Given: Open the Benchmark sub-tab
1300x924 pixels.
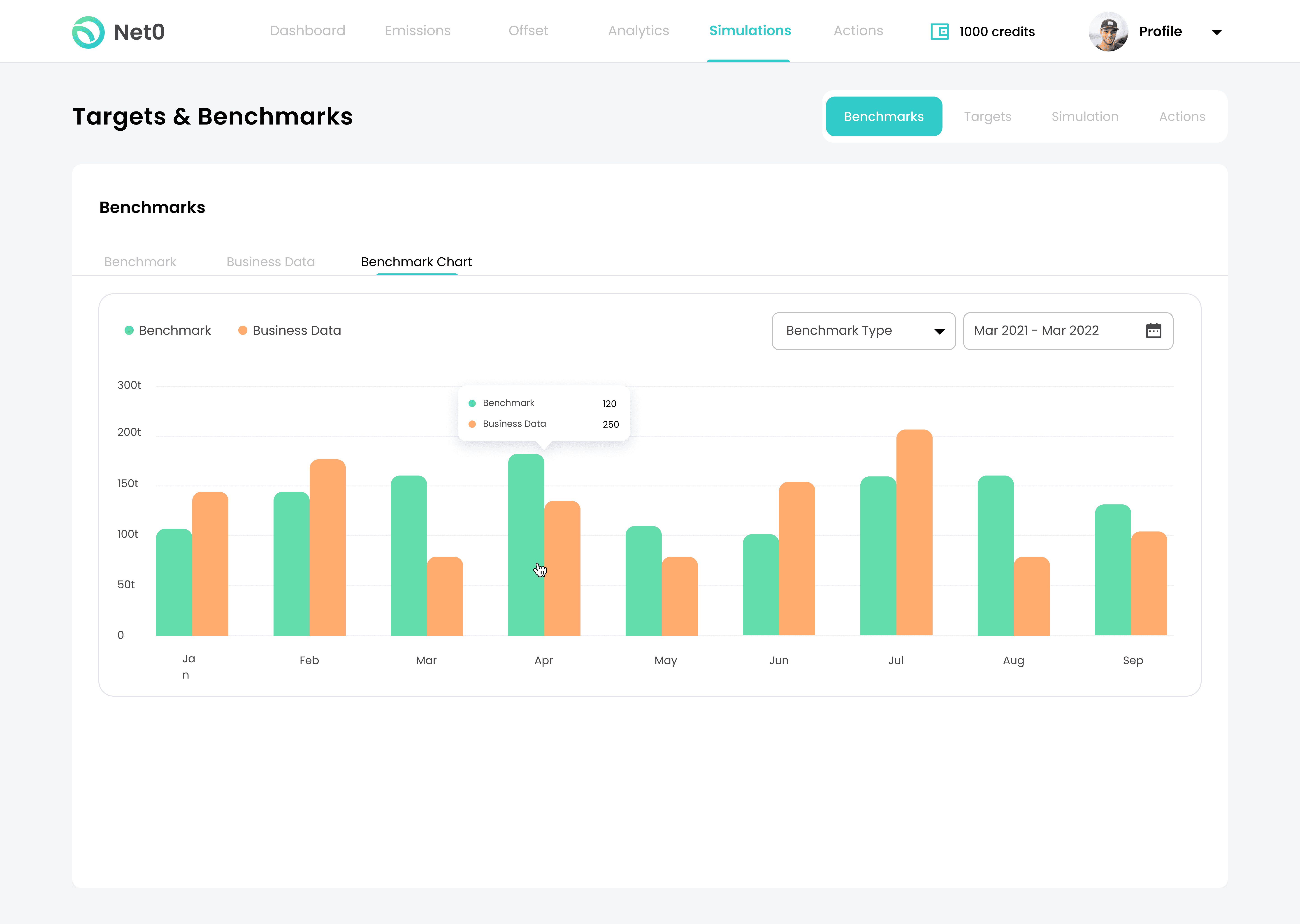Looking at the screenshot, I should click(140, 262).
